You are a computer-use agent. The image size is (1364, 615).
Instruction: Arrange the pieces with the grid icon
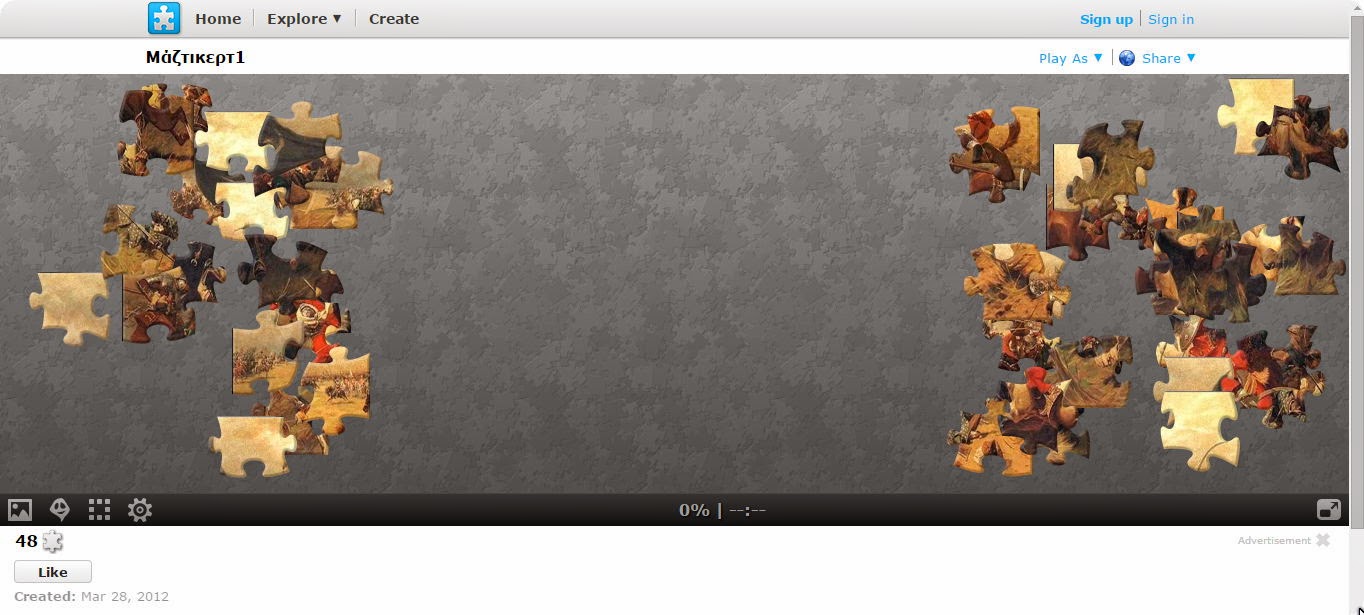[x=99, y=510]
